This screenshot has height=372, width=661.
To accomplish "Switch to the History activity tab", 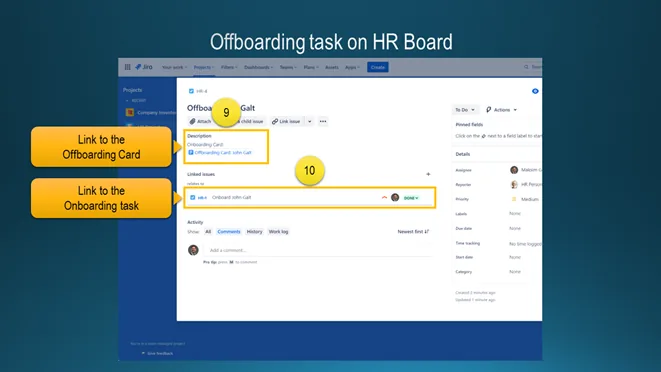I will (x=254, y=232).
